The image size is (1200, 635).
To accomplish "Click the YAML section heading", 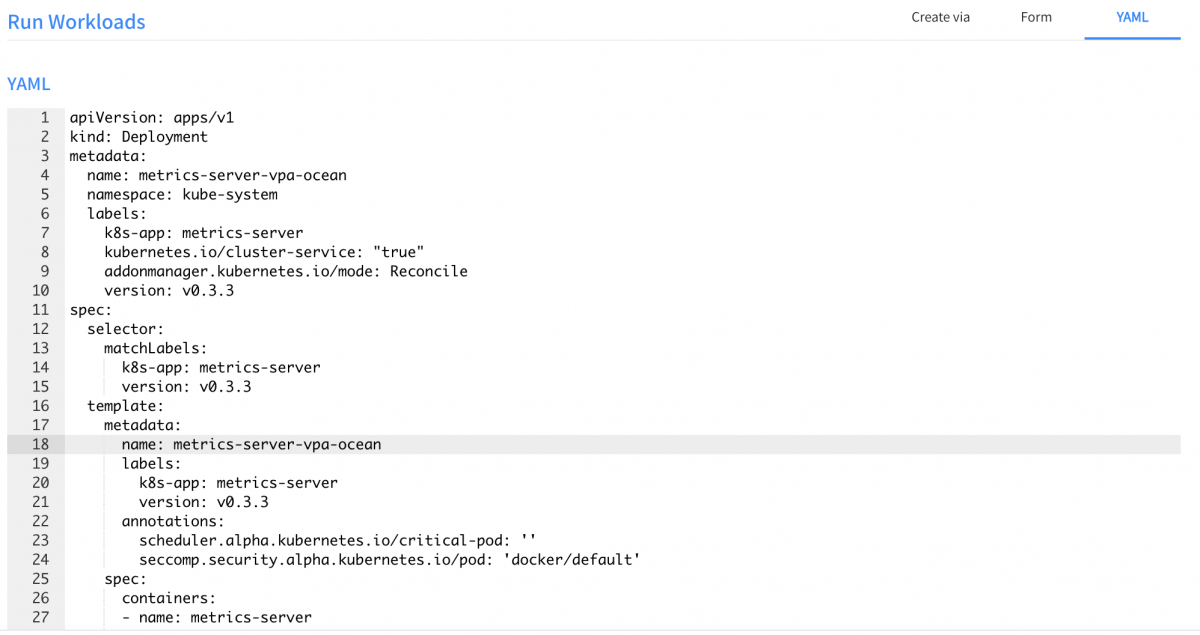I will [x=28, y=84].
